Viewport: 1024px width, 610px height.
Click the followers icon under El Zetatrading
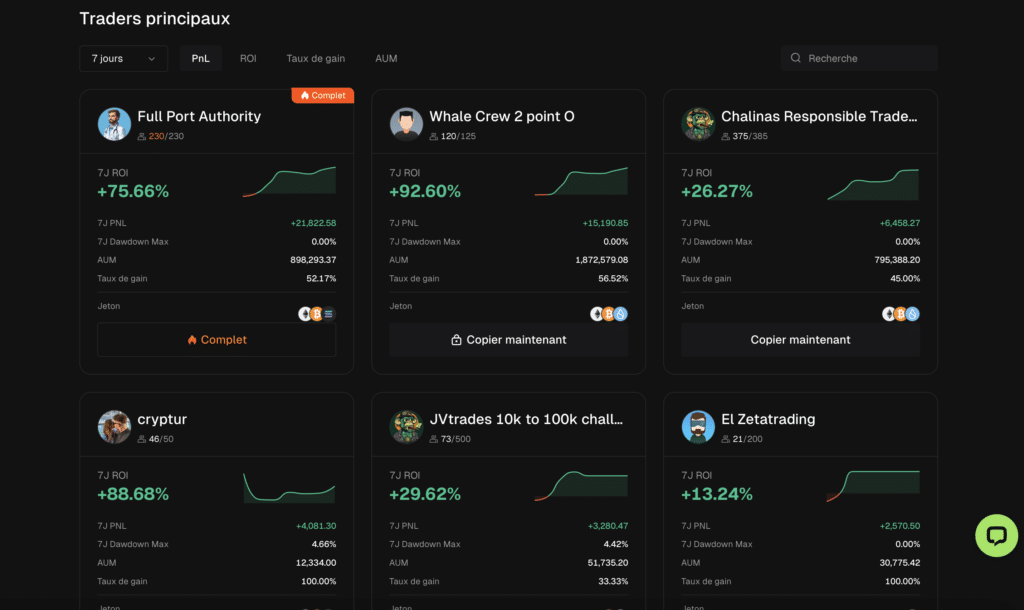[726, 440]
